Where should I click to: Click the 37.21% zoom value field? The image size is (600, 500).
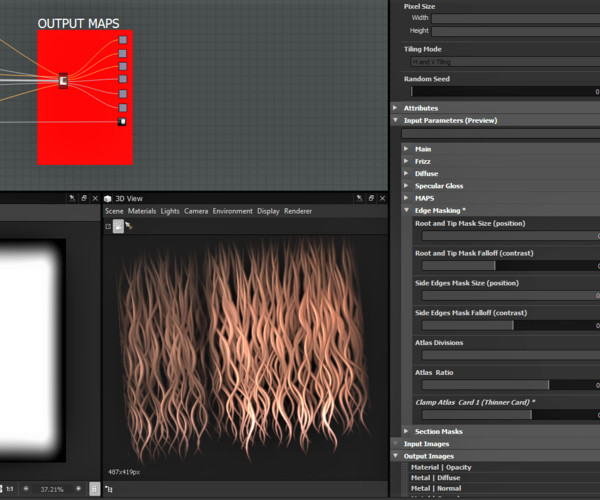[x=52, y=489]
